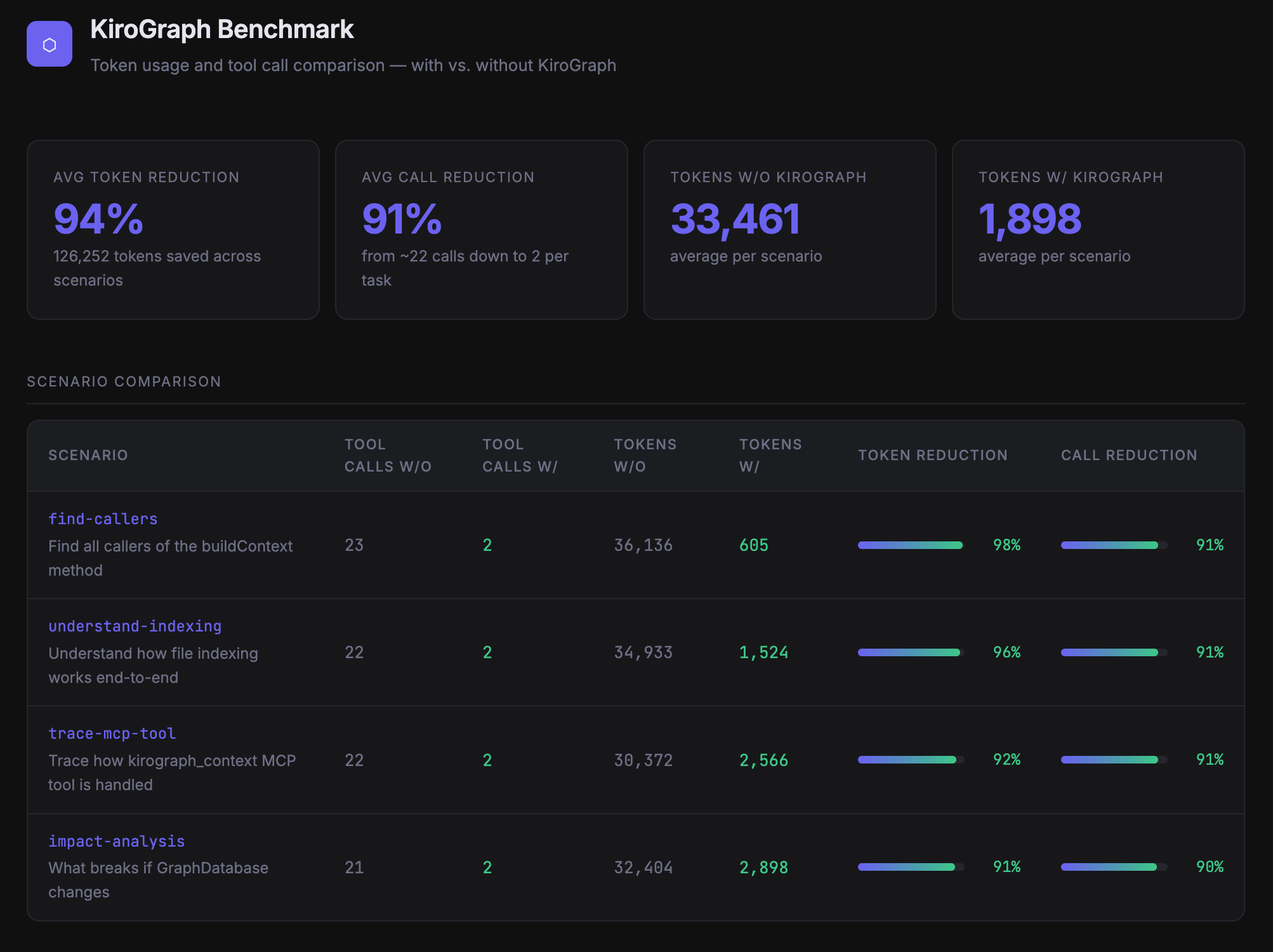Click the KiroGraph hexagon logo icon
This screenshot has width=1273, height=952.
click(49, 44)
